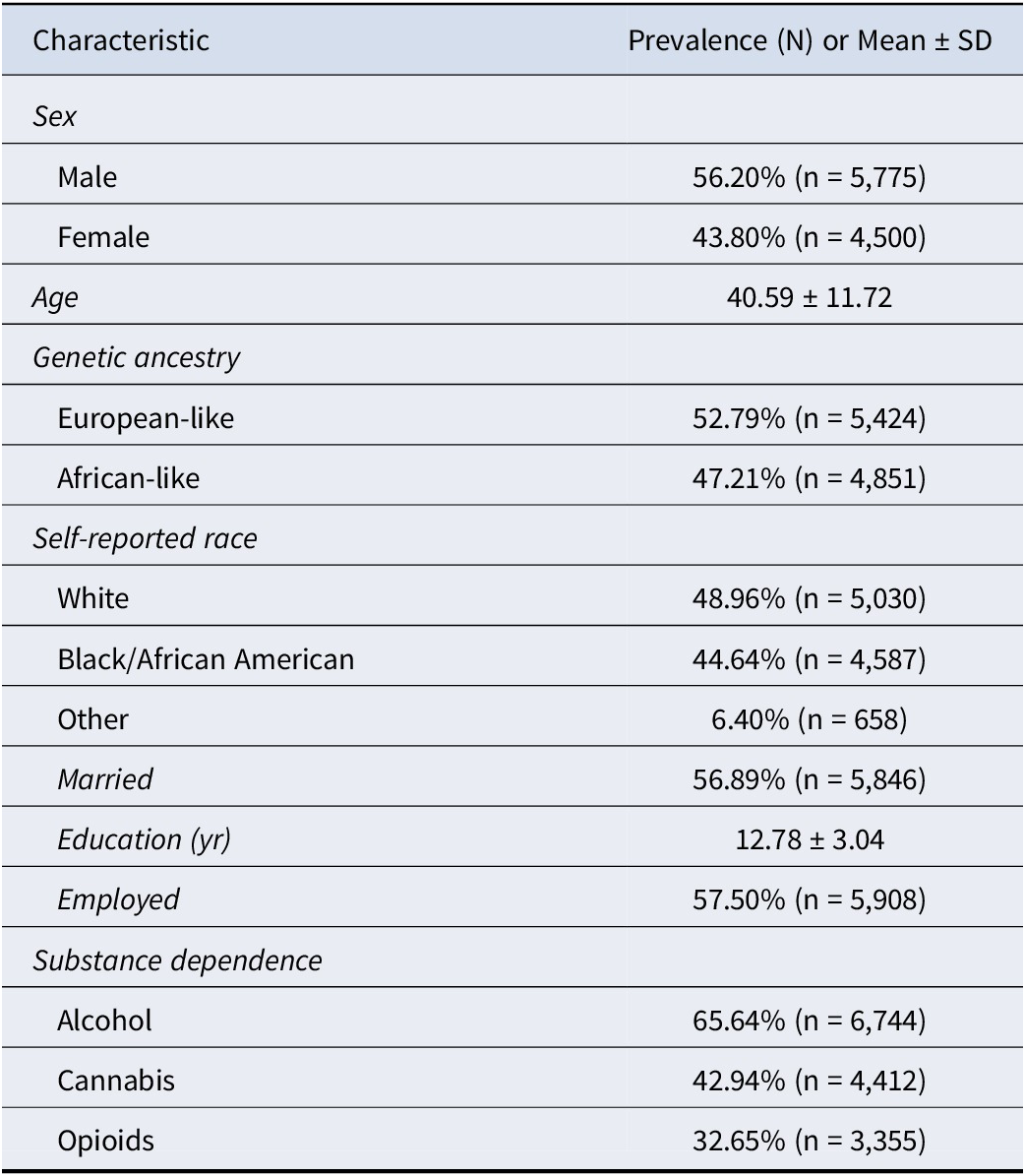Select the Substance dependence heading
This screenshot has width=1025, height=1176.
[x=177, y=960]
